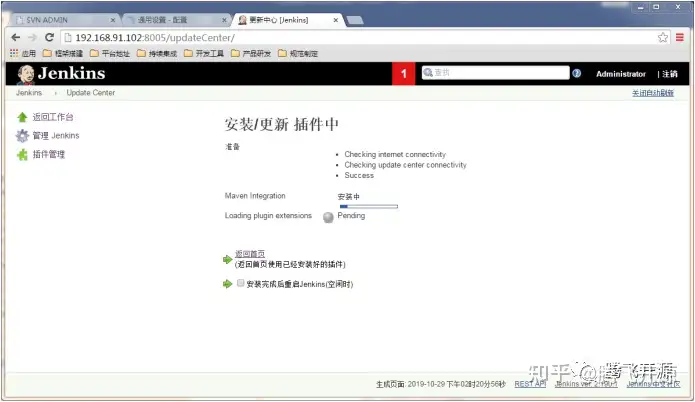Open 管理 Jenkins in the sidebar
Screen dimensions: 695x402
(56, 136)
